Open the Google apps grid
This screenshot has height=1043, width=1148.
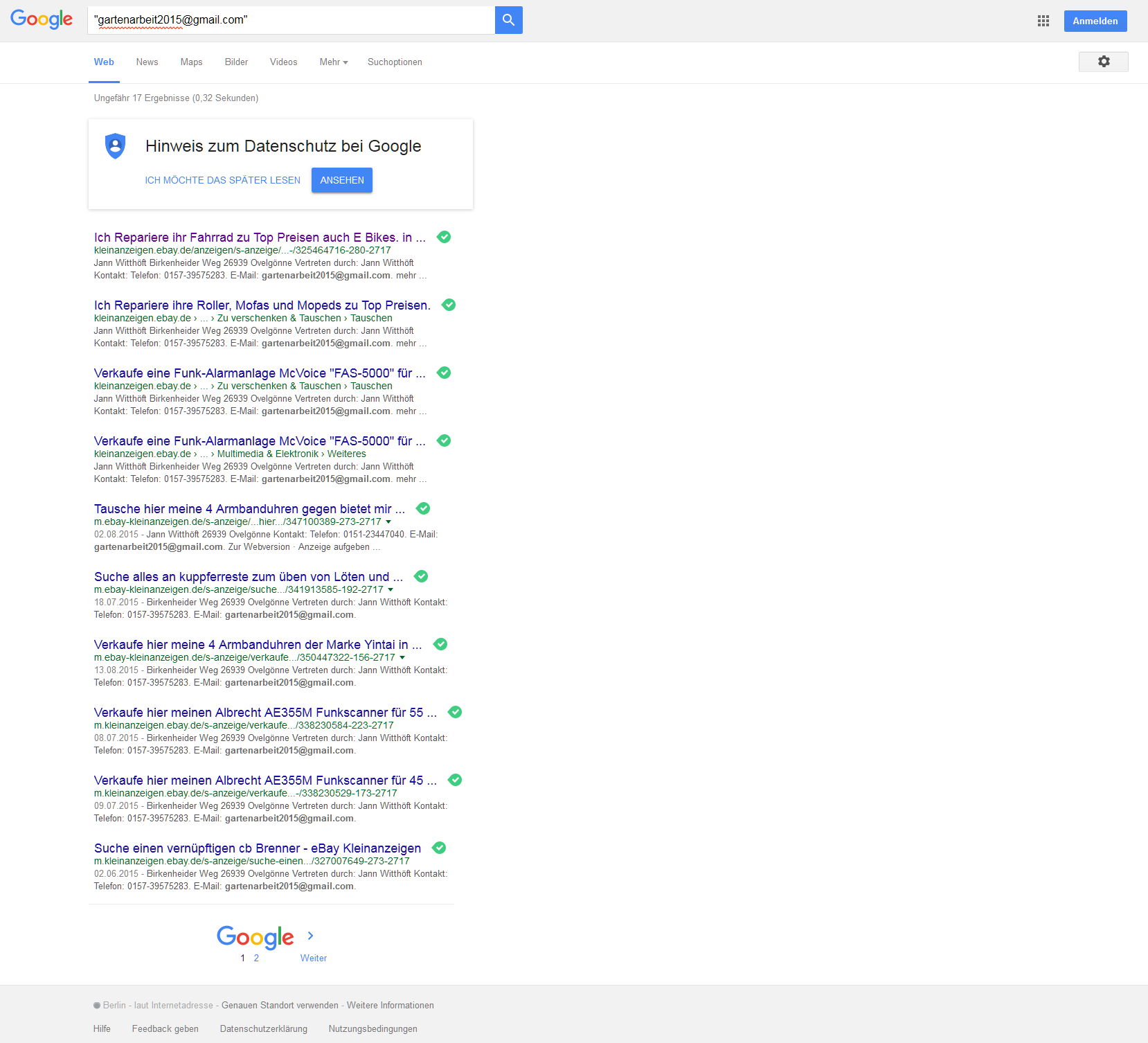click(1043, 21)
